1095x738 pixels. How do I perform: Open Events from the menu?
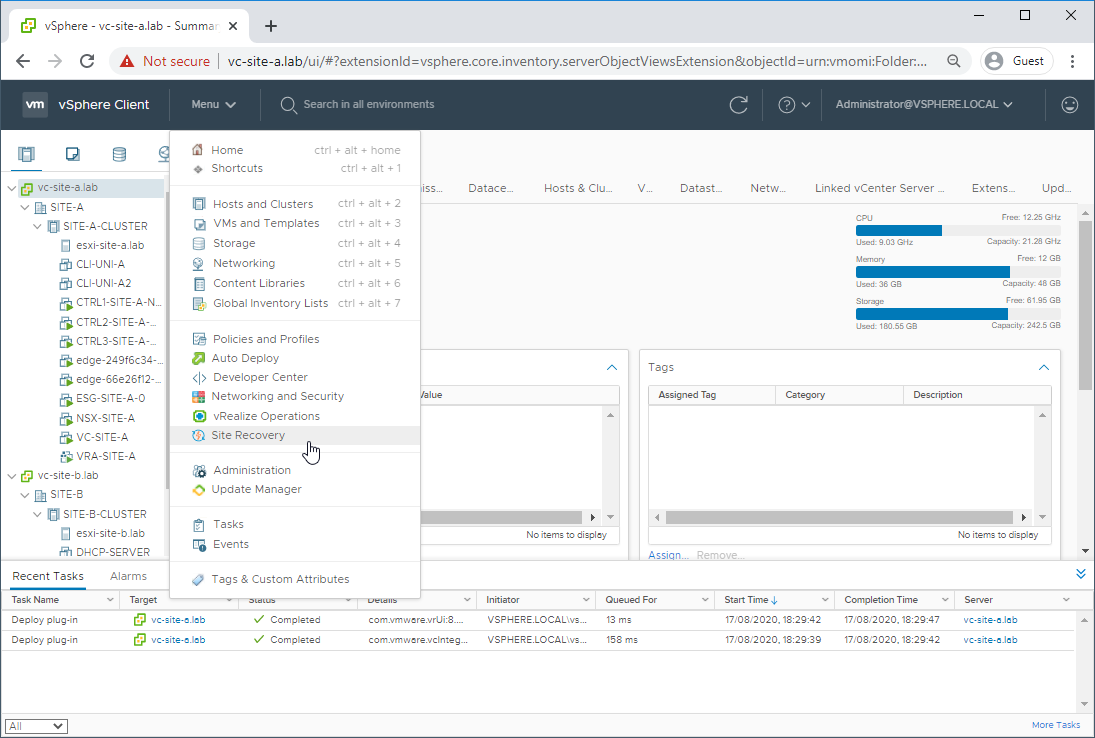click(x=295, y=545)
